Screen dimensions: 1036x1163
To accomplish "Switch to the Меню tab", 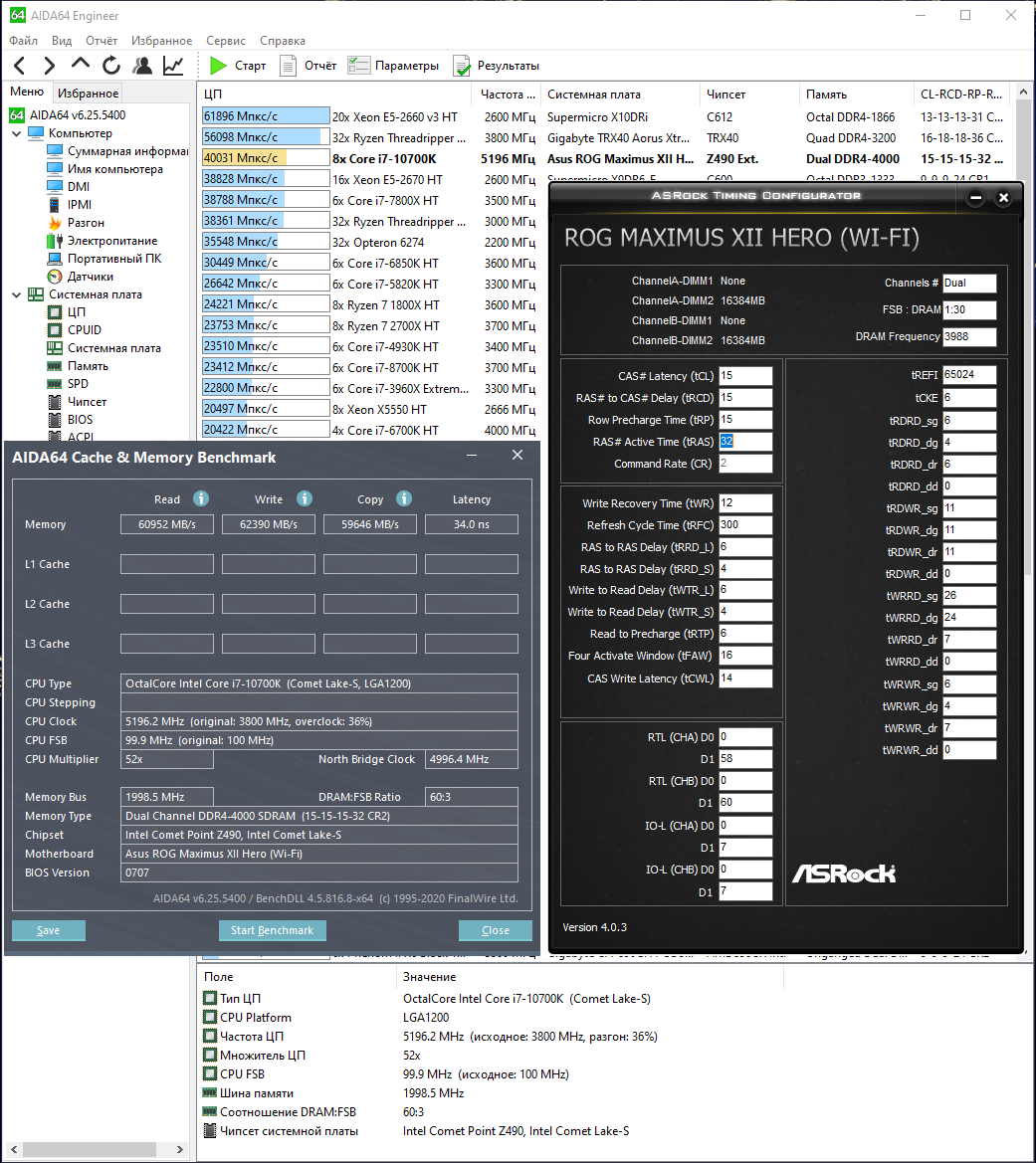I will (x=27, y=92).
